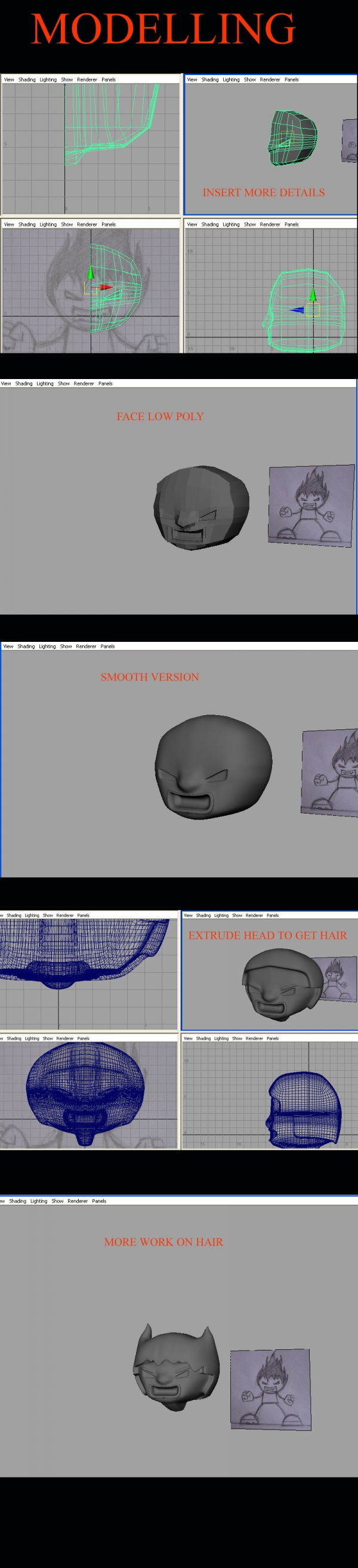Open Show menu in FACE LOW POLY viewport
This screenshot has height=1568, width=358.
pyautogui.click(x=64, y=383)
